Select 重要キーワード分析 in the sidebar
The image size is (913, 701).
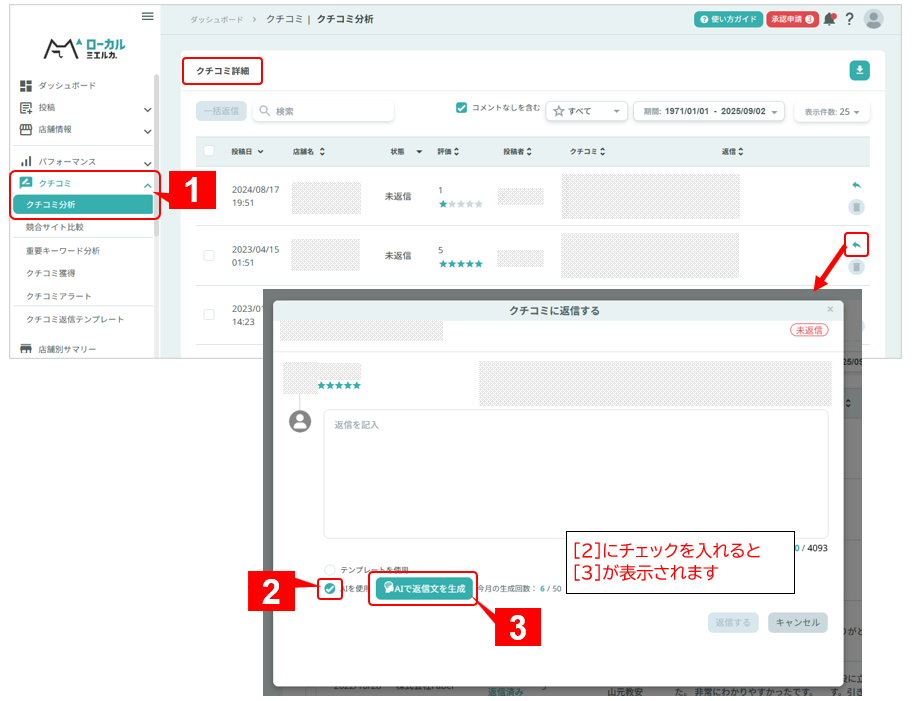click(x=63, y=250)
